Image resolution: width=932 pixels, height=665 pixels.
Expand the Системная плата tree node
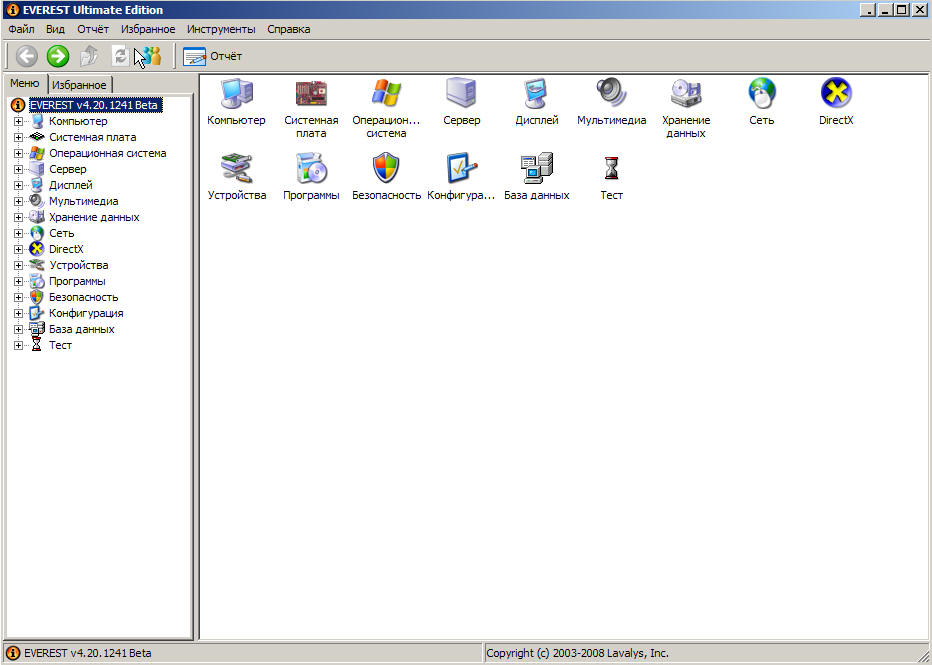[18, 137]
